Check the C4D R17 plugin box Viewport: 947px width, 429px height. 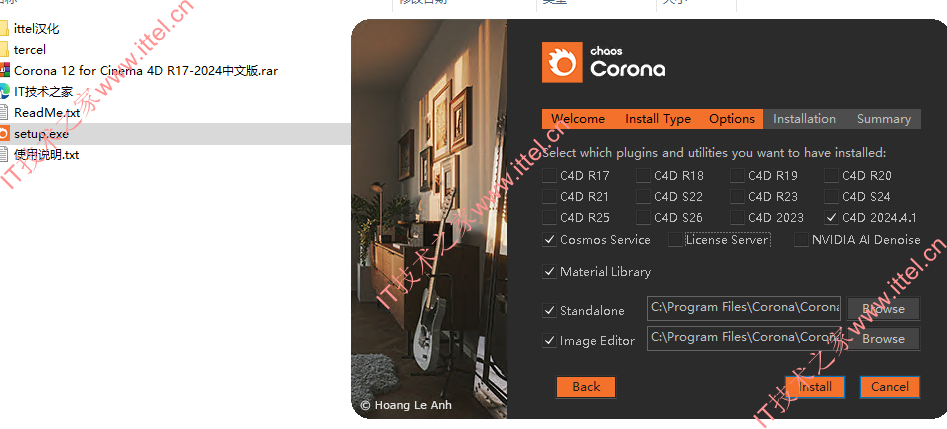click(549, 176)
